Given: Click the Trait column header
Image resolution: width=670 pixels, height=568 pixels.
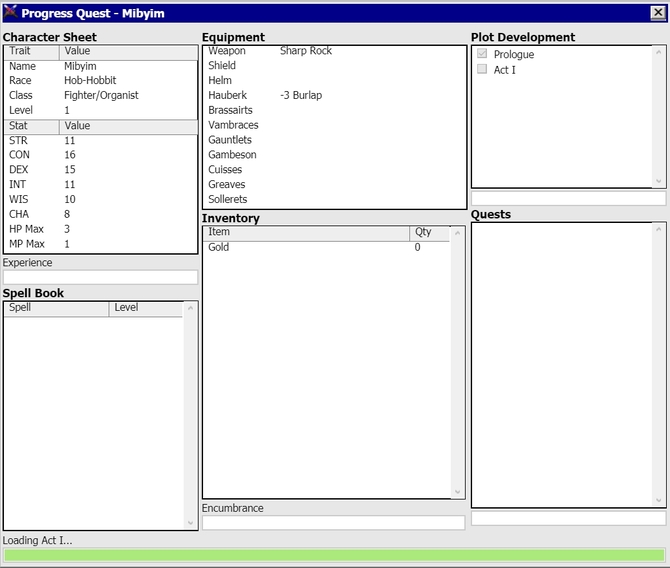Looking at the screenshot, I should point(32,52).
